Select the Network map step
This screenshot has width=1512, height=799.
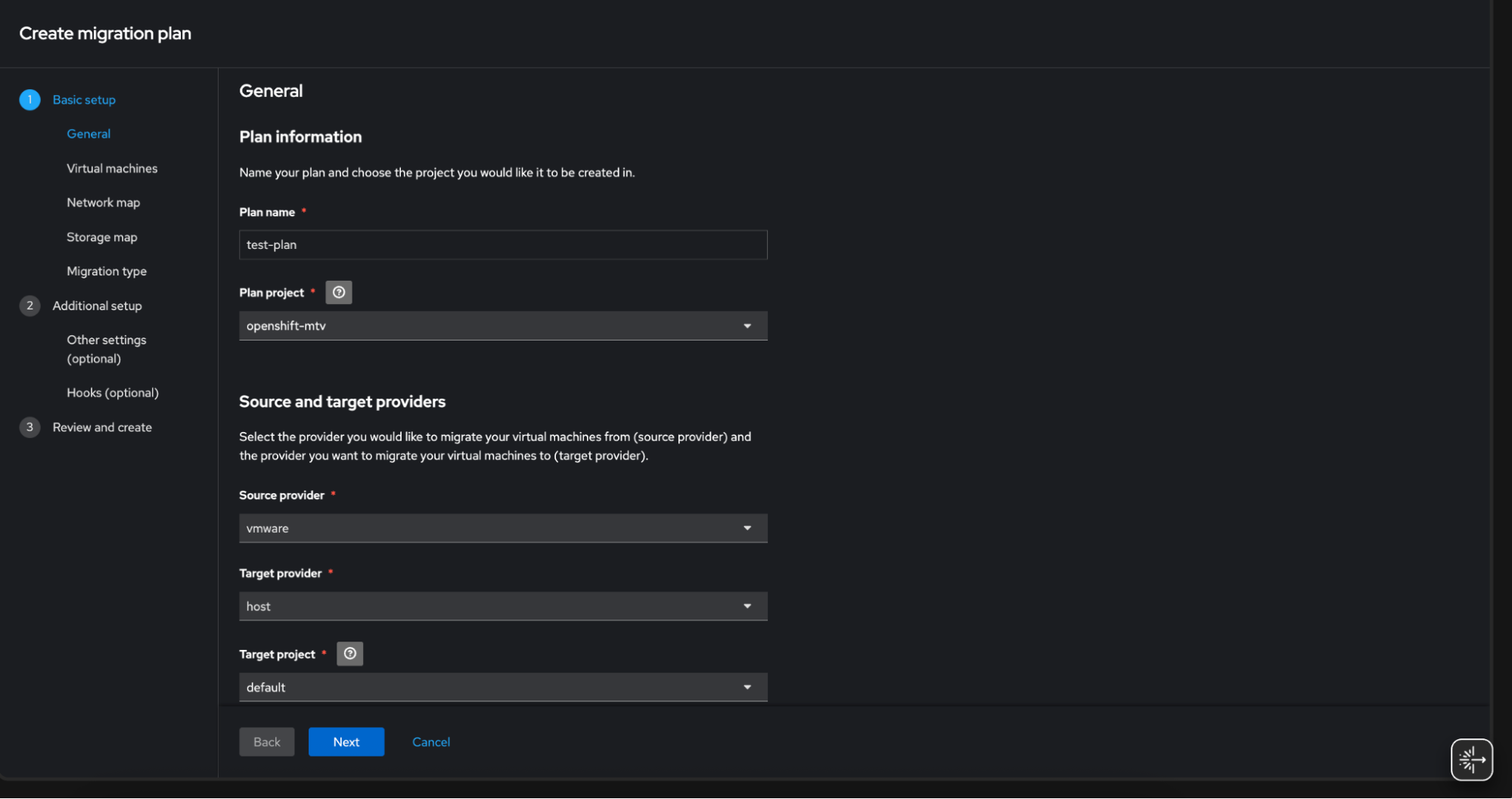pyautogui.click(x=103, y=203)
